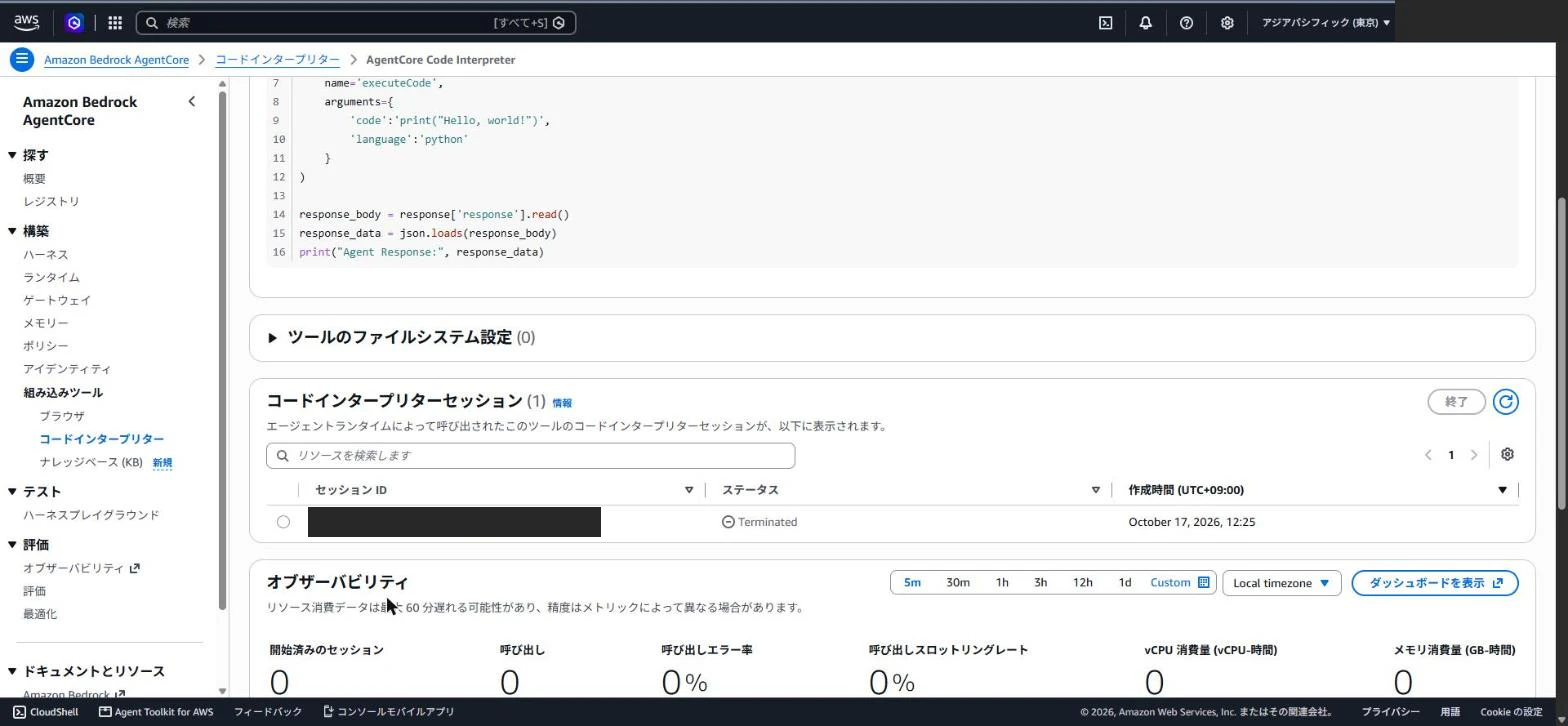
Task: Go to next sessions page
Action: (x=1473, y=455)
